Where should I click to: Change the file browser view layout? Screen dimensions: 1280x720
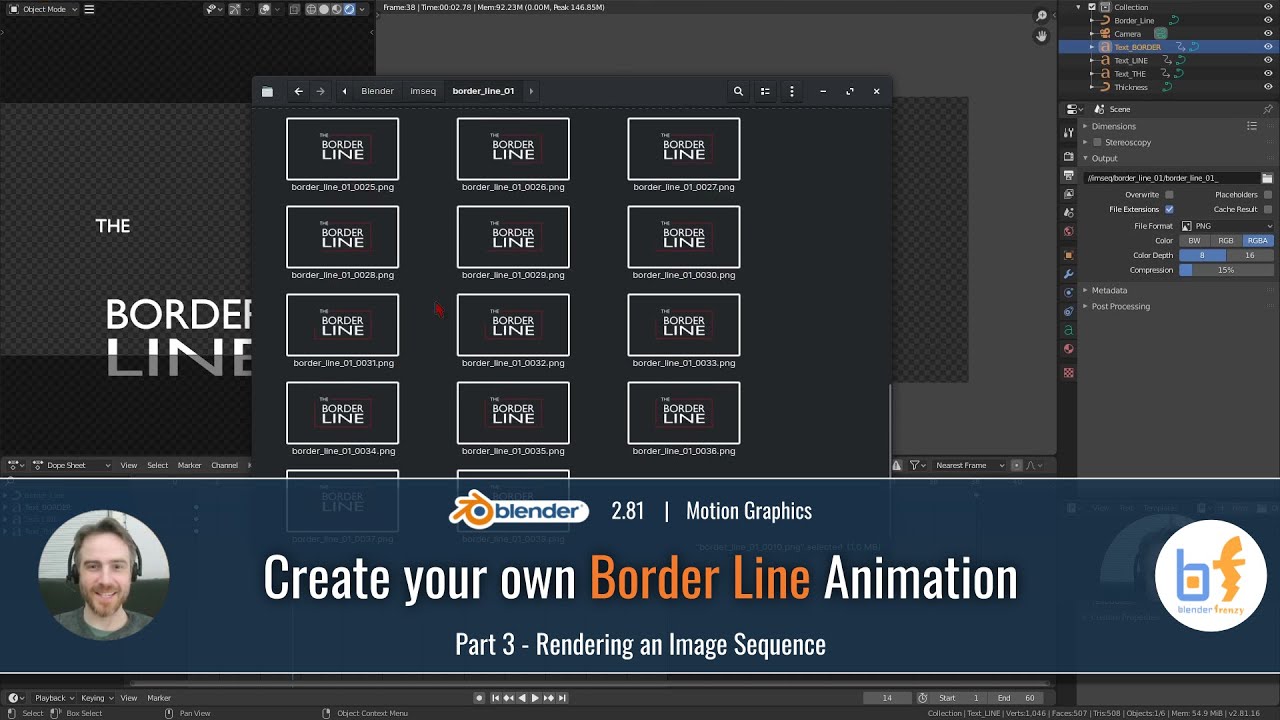pyautogui.click(x=765, y=91)
